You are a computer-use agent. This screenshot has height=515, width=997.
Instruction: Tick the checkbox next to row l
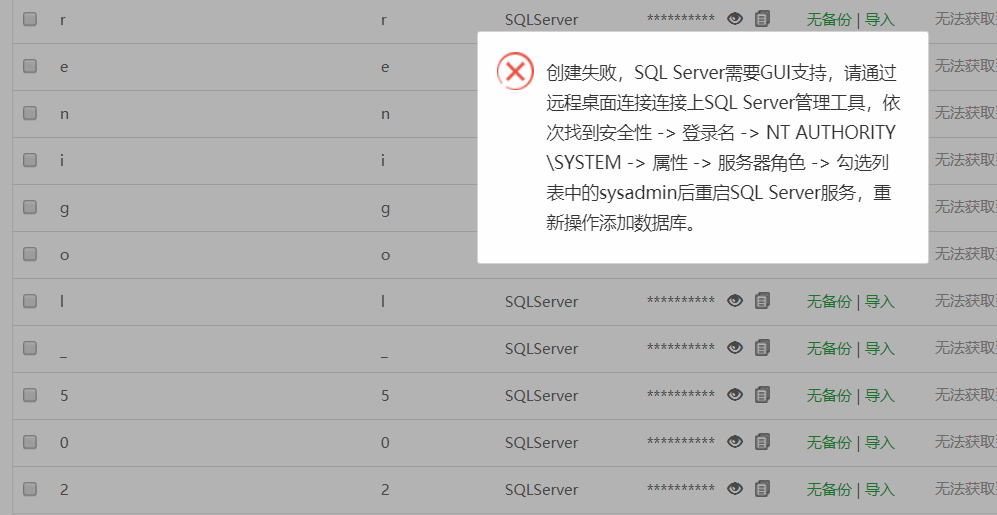30,301
